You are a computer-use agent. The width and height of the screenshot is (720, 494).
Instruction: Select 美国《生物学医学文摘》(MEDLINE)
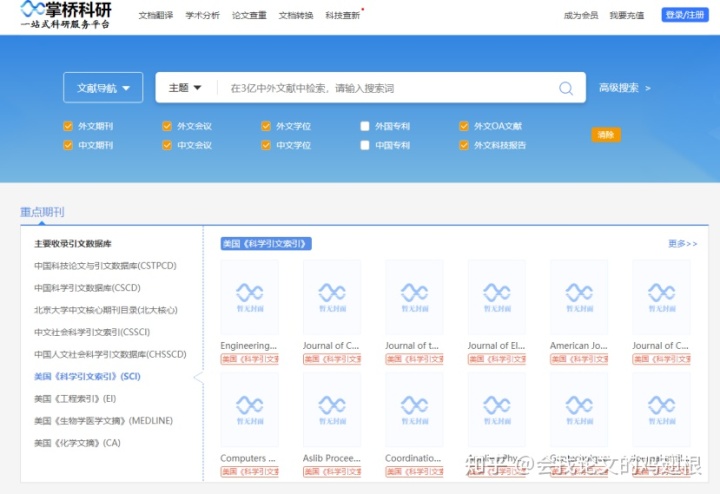tap(103, 421)
